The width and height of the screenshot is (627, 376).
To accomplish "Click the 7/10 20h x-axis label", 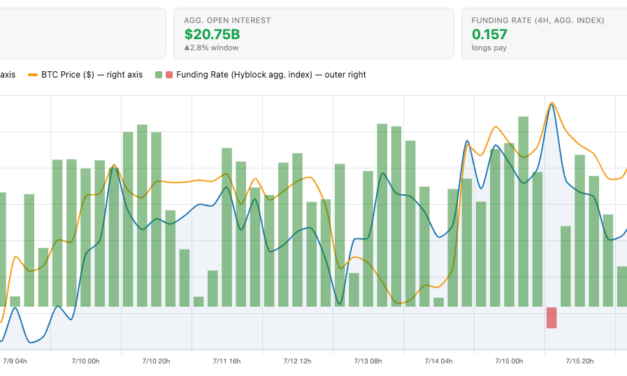I will tap(156, 361).
